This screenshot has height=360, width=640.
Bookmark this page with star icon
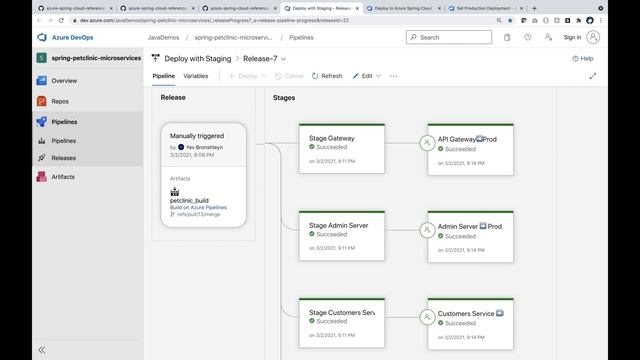510,20
